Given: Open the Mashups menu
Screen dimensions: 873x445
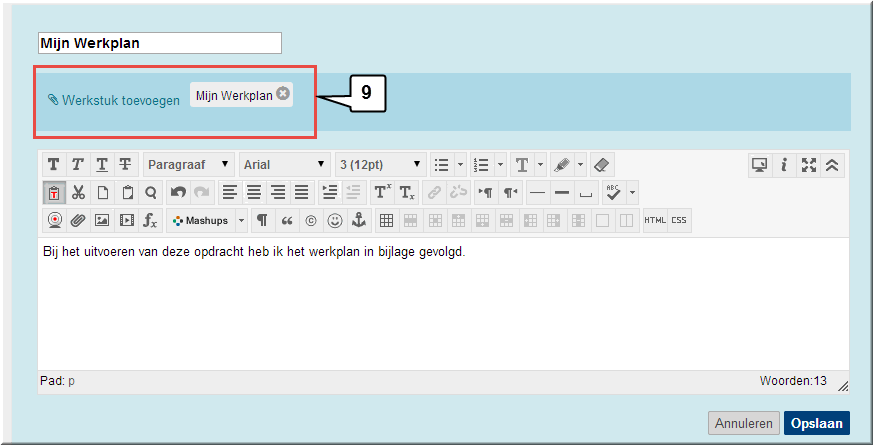Looking at the screenshot, I should tap(201, 221).
